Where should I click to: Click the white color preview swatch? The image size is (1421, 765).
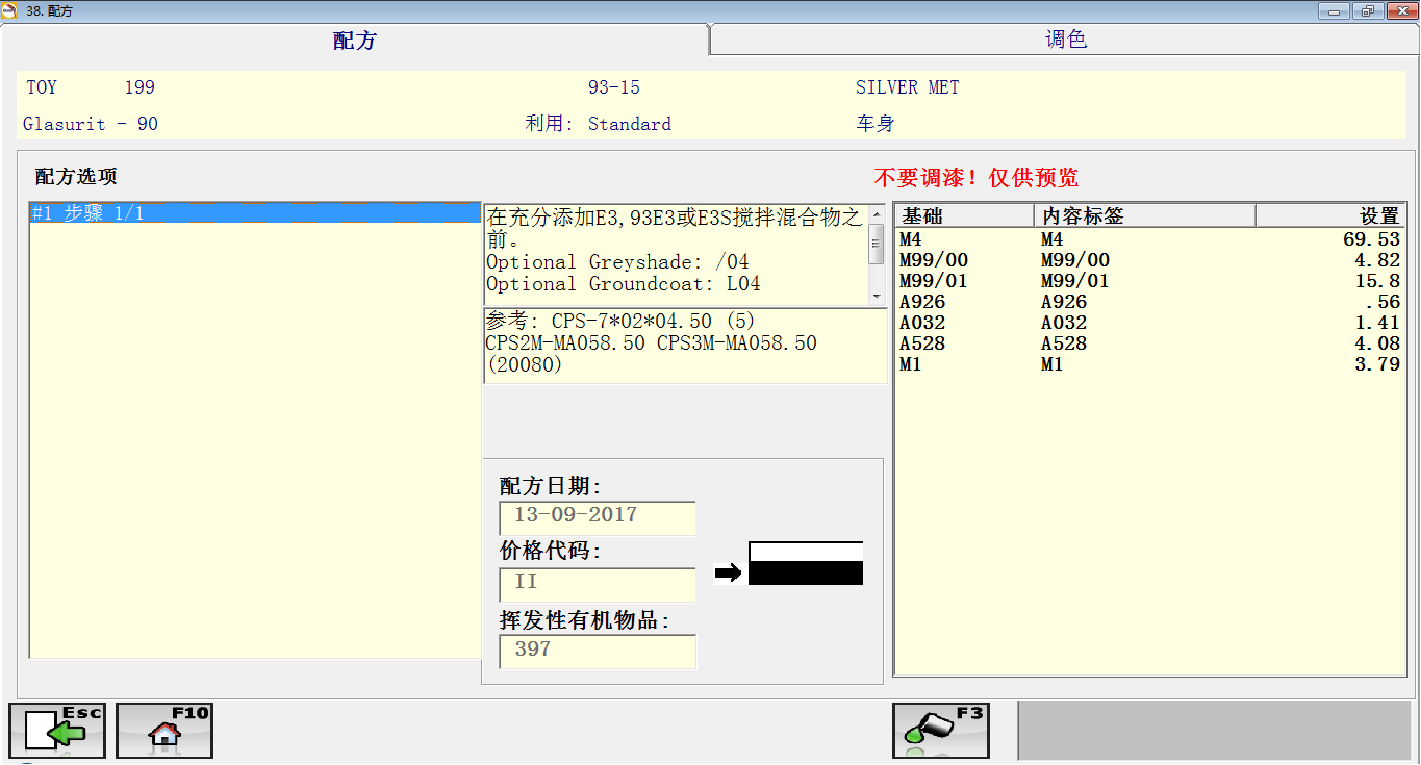tap(806, 552)
